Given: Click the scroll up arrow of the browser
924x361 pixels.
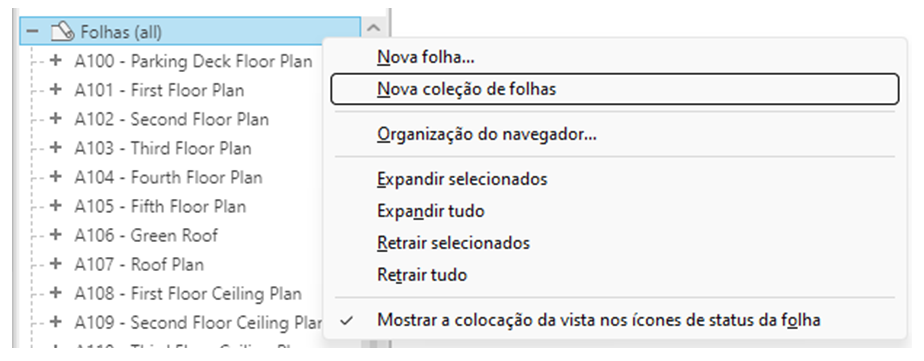Looking at the screenshot, I should (374, 28).
